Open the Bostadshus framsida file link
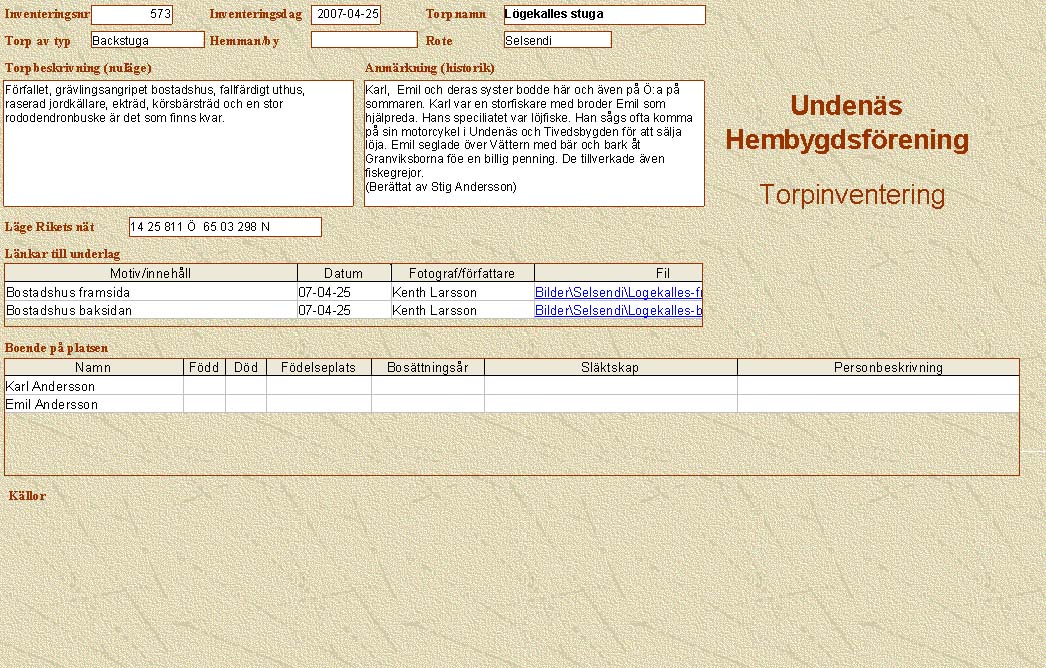The height and width of the screenshot is (668, 1046). pyautogui.click(x=618, y=293)
